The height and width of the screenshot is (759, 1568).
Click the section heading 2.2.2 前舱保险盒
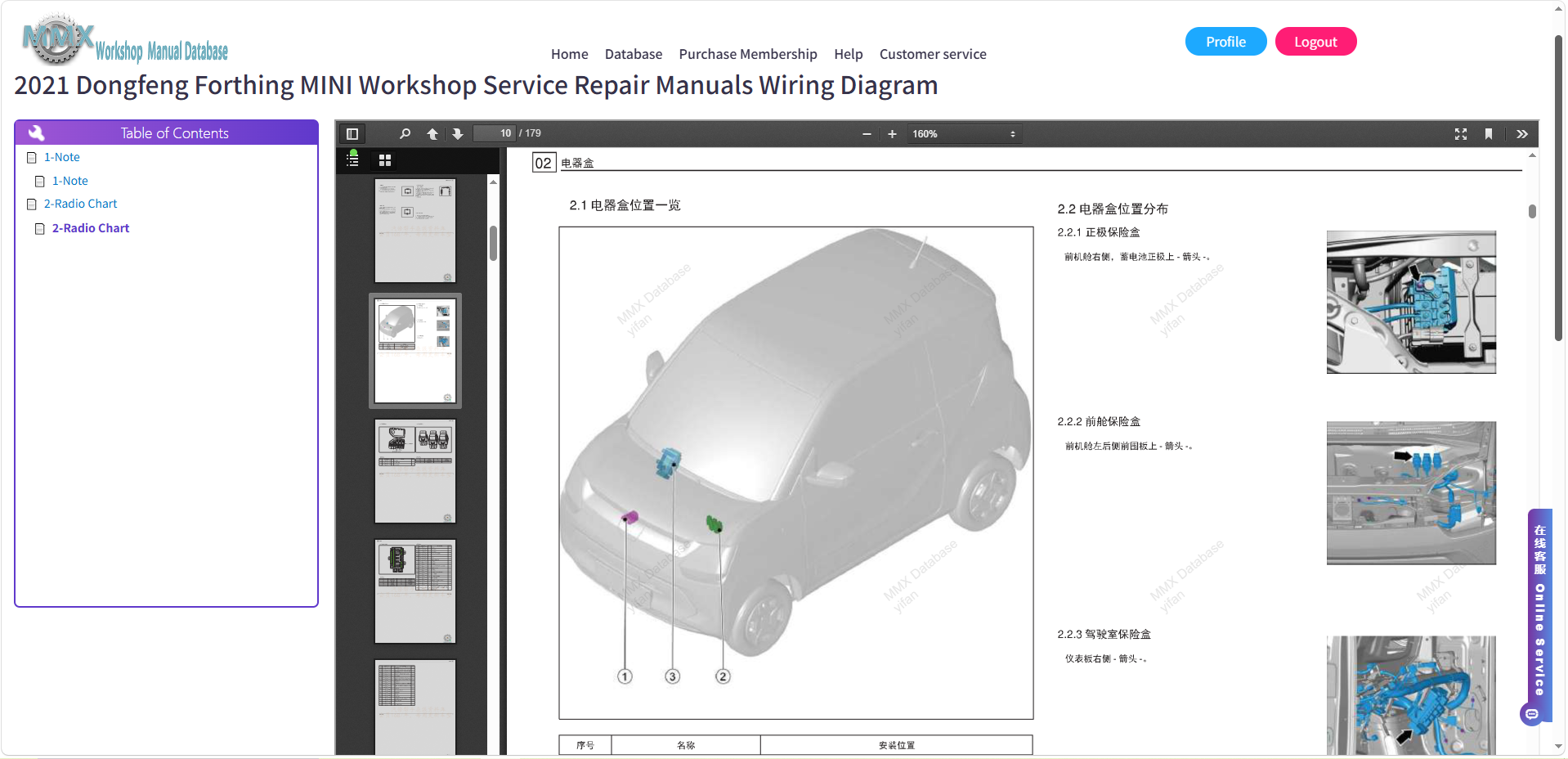coord(1099,421)
